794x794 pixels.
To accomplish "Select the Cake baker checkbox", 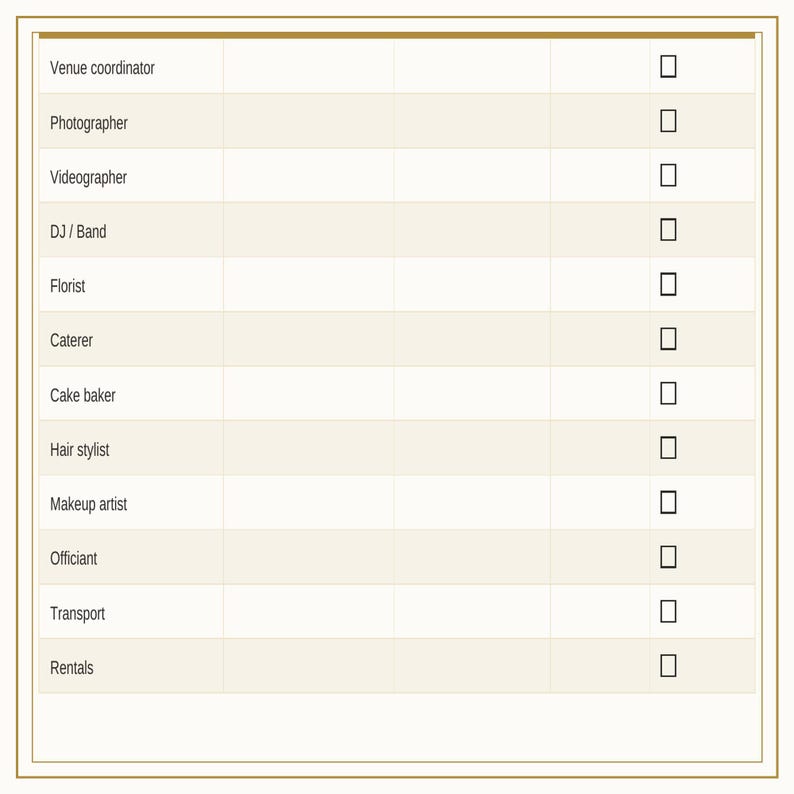I will click(668, 393).
